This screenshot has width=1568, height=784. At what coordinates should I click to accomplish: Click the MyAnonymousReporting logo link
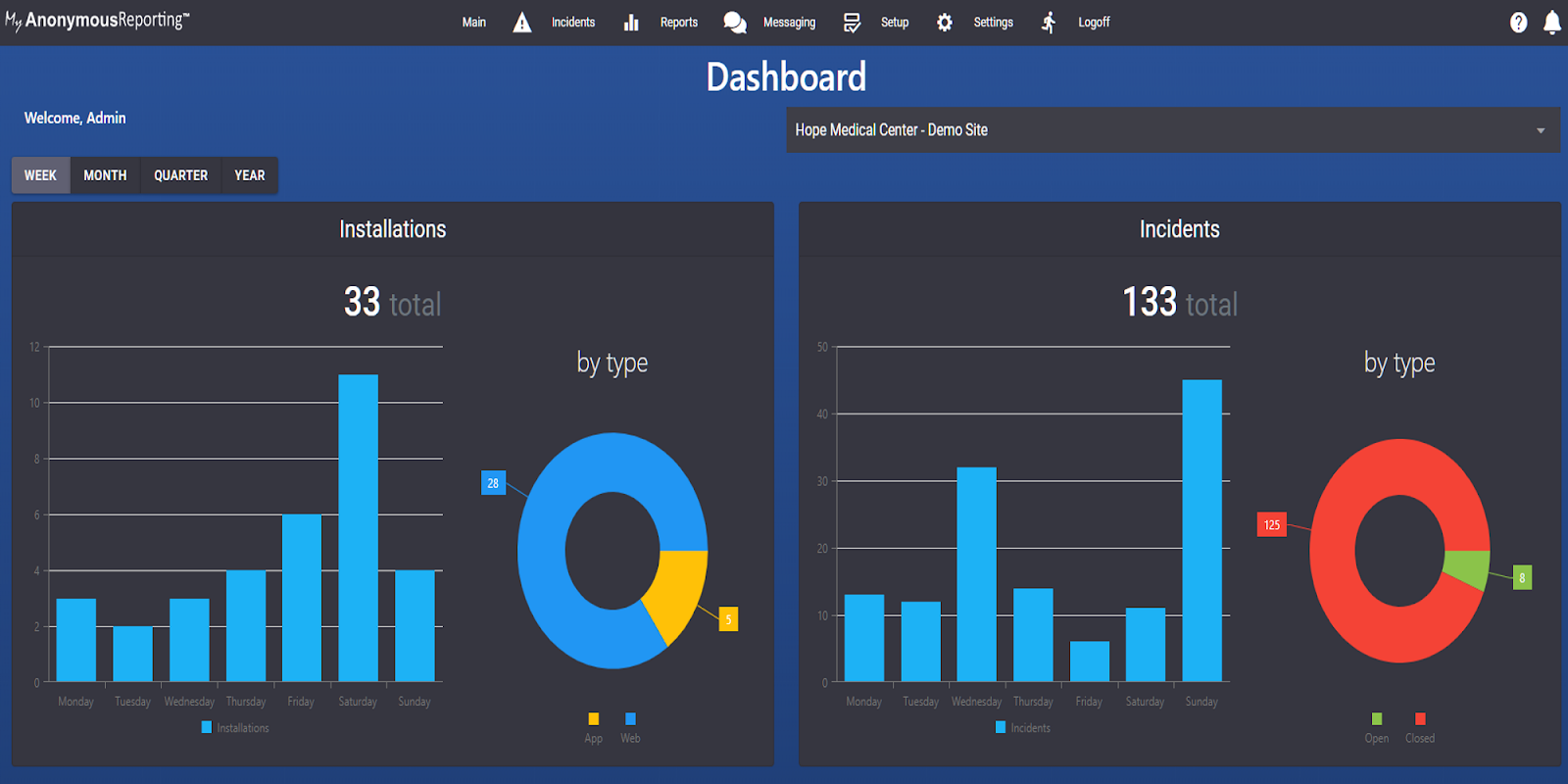[97, 21]
